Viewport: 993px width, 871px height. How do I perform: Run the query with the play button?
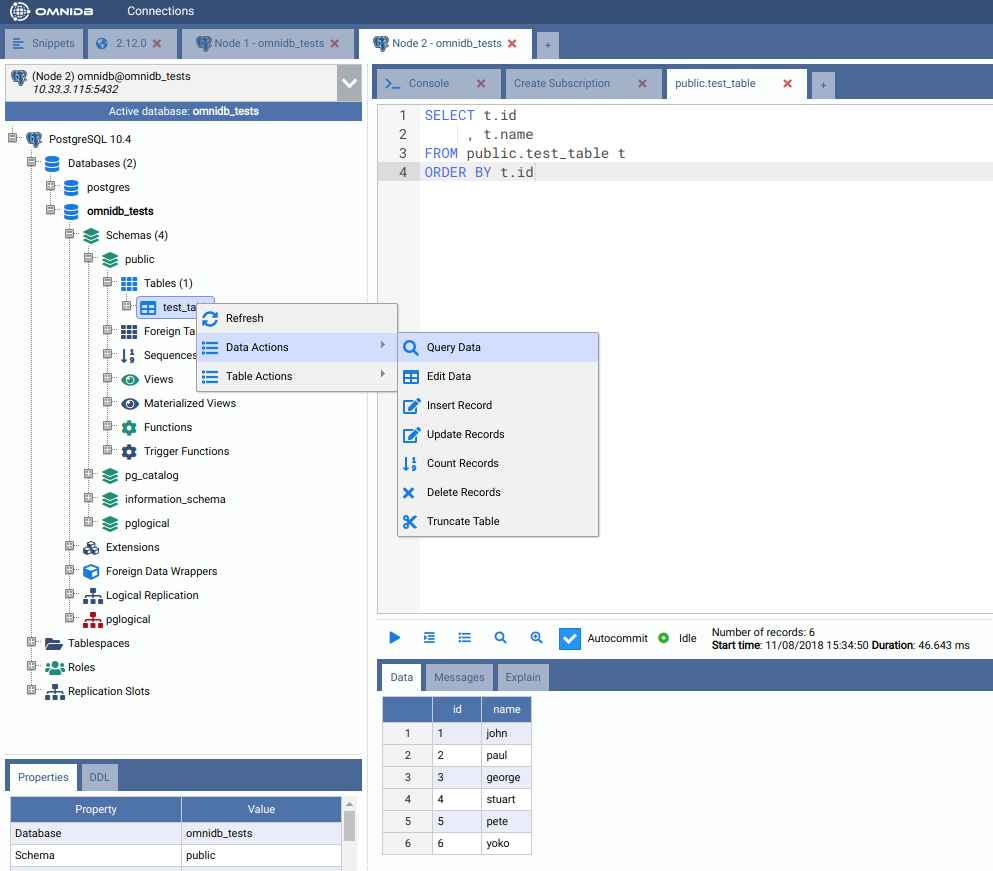395,638
